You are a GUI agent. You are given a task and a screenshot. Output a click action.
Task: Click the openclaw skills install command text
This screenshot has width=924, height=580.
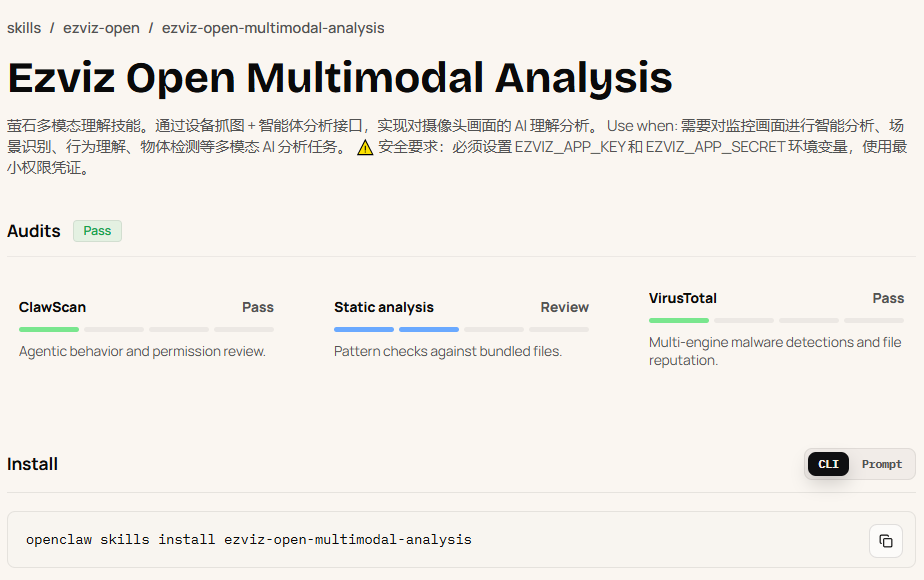(x=249, y=539)
